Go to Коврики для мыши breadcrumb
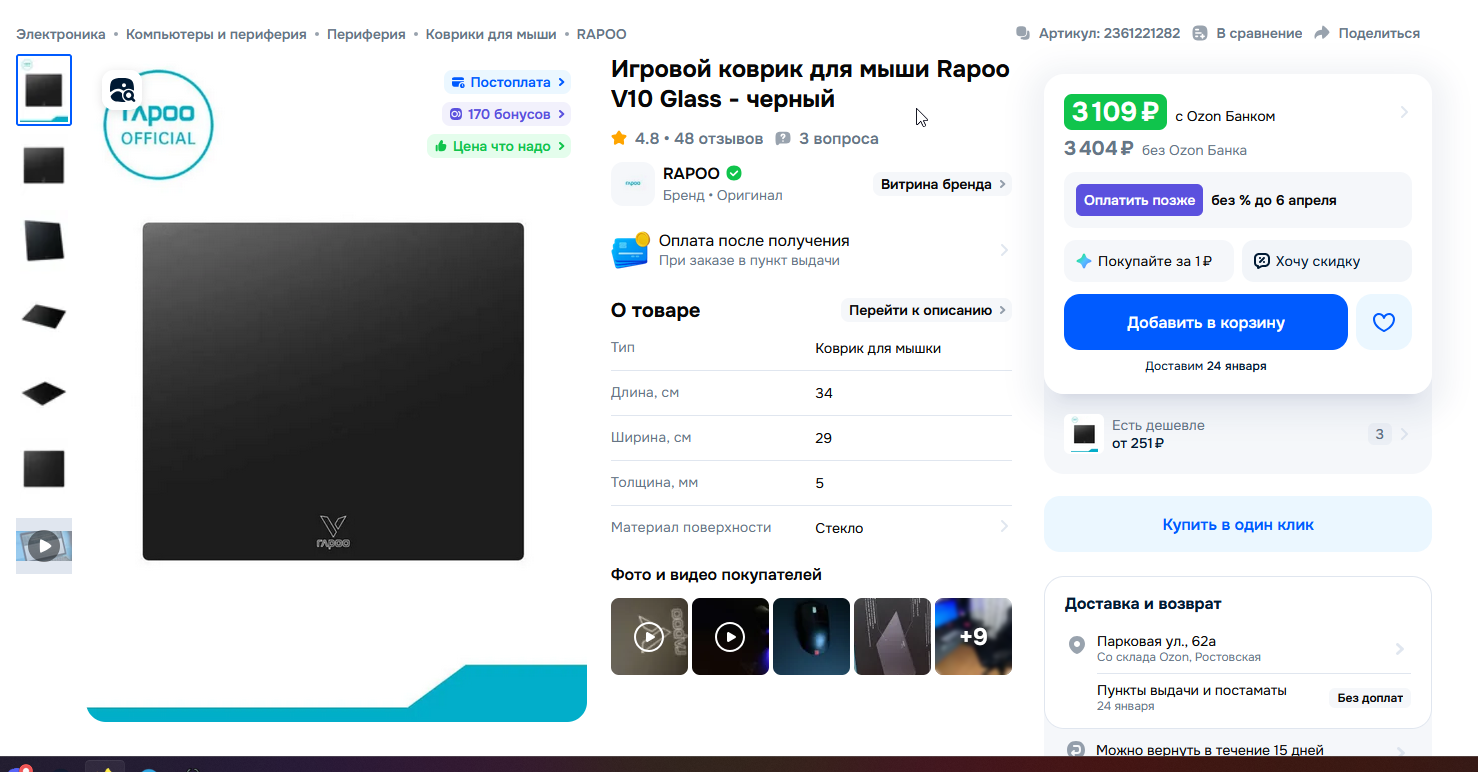The image size is (1478, 772). [x=491, y=34]
